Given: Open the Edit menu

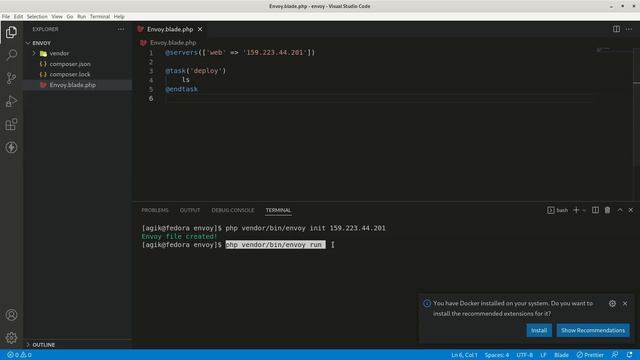Looking at the screenshot, I should (18, 17).
